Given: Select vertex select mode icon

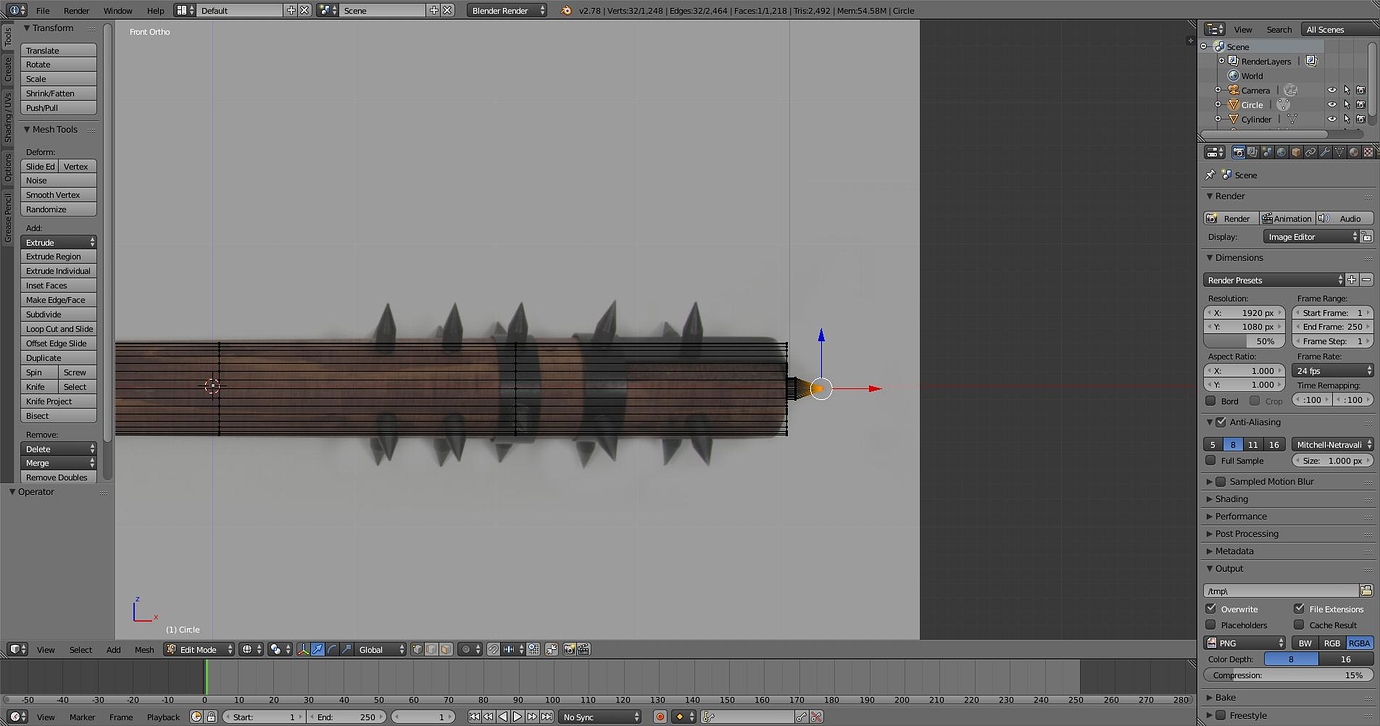Looking at the screenshot, I should click(418, 649).
